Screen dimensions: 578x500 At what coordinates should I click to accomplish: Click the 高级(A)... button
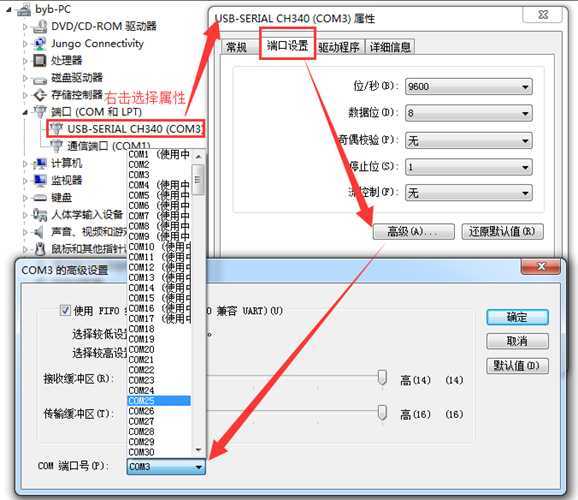(x=413, y=232)
